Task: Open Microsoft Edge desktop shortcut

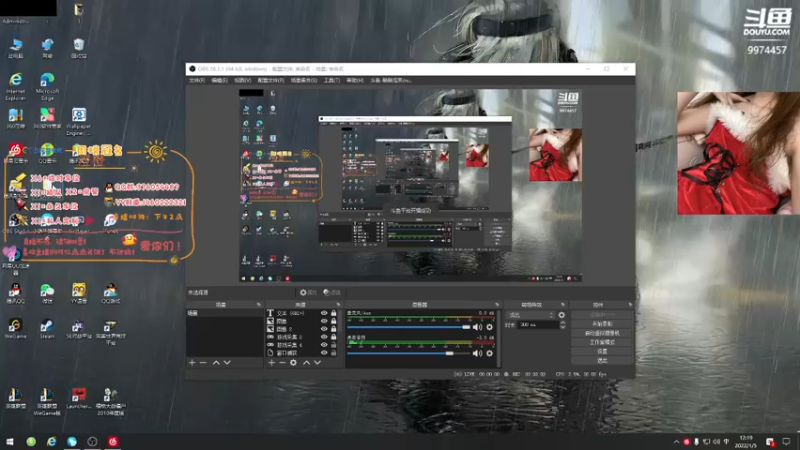Action: click(47, 86)
